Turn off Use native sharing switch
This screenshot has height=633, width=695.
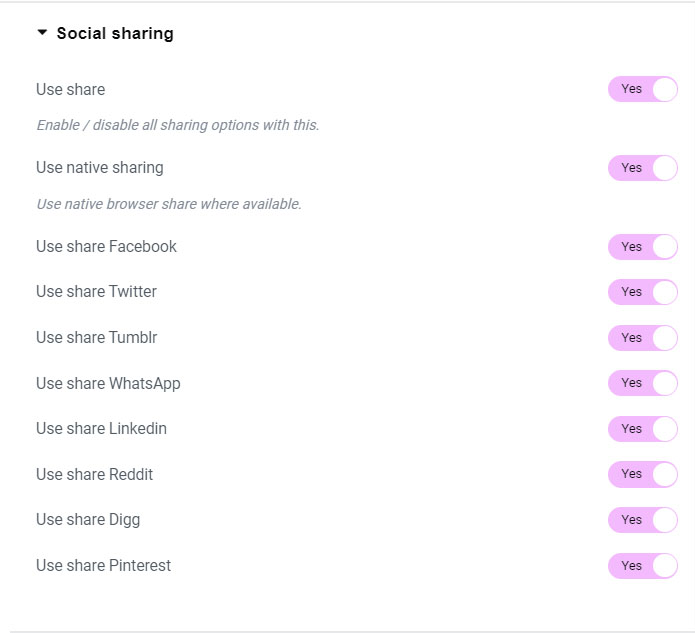(643, 168)
